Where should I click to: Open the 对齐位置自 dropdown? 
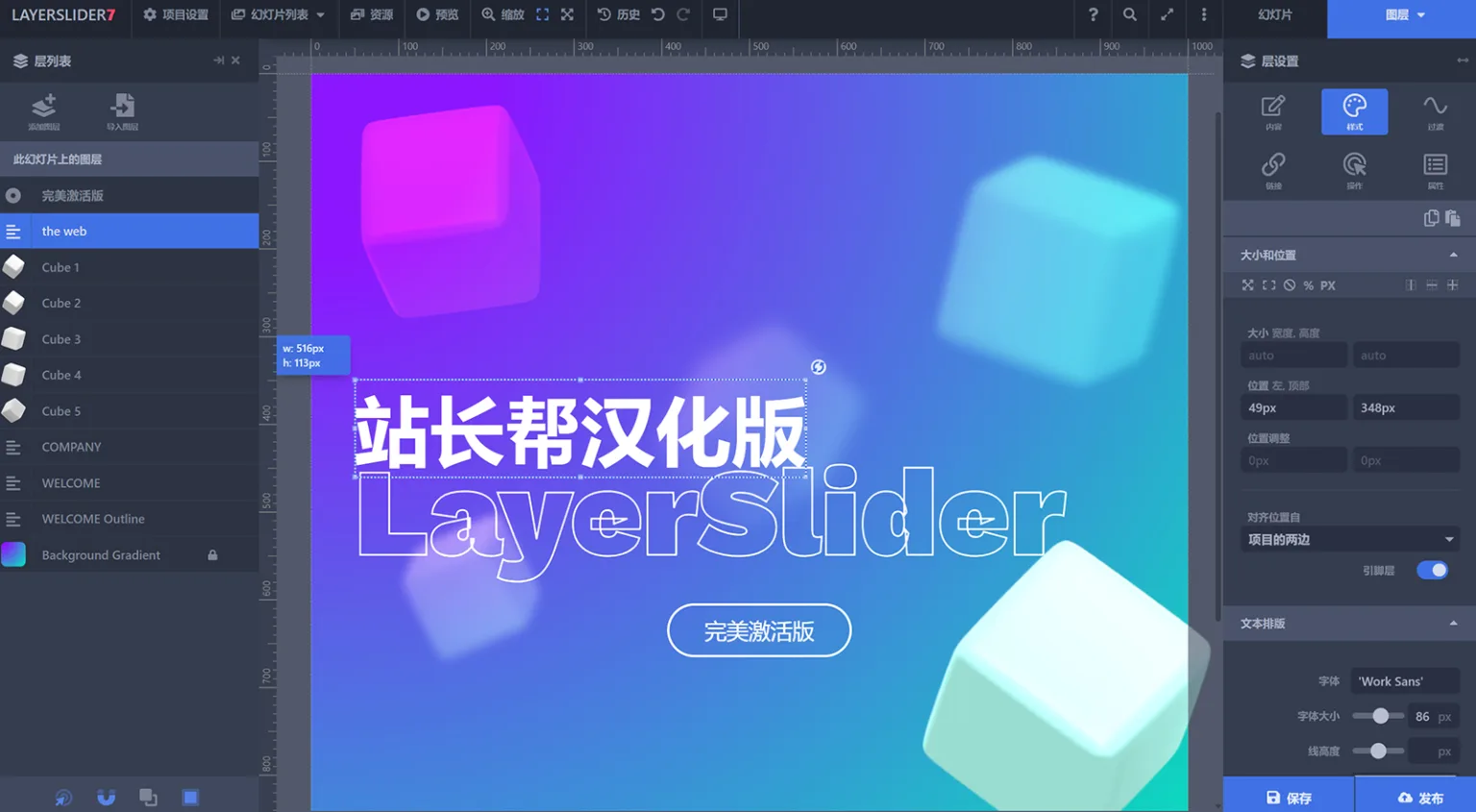pos(1350,539)
